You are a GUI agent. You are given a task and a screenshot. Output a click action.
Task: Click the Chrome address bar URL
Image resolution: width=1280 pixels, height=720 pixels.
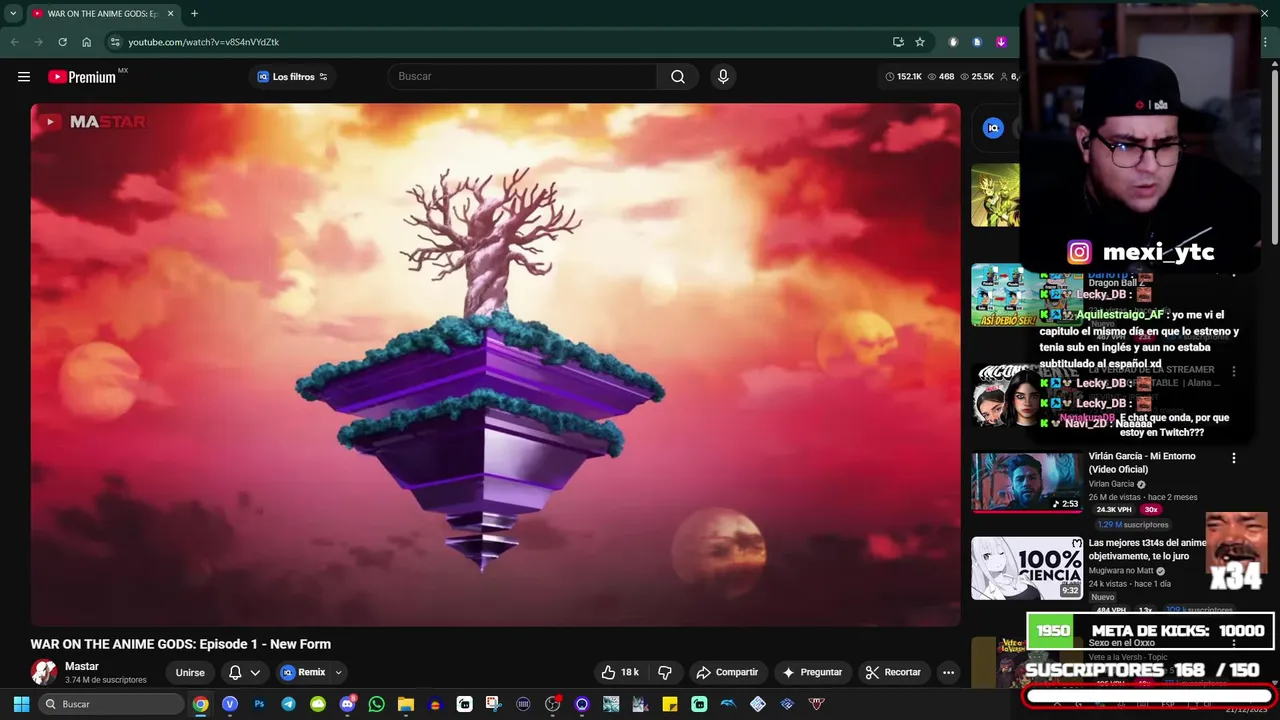click(x=204, y=42)
